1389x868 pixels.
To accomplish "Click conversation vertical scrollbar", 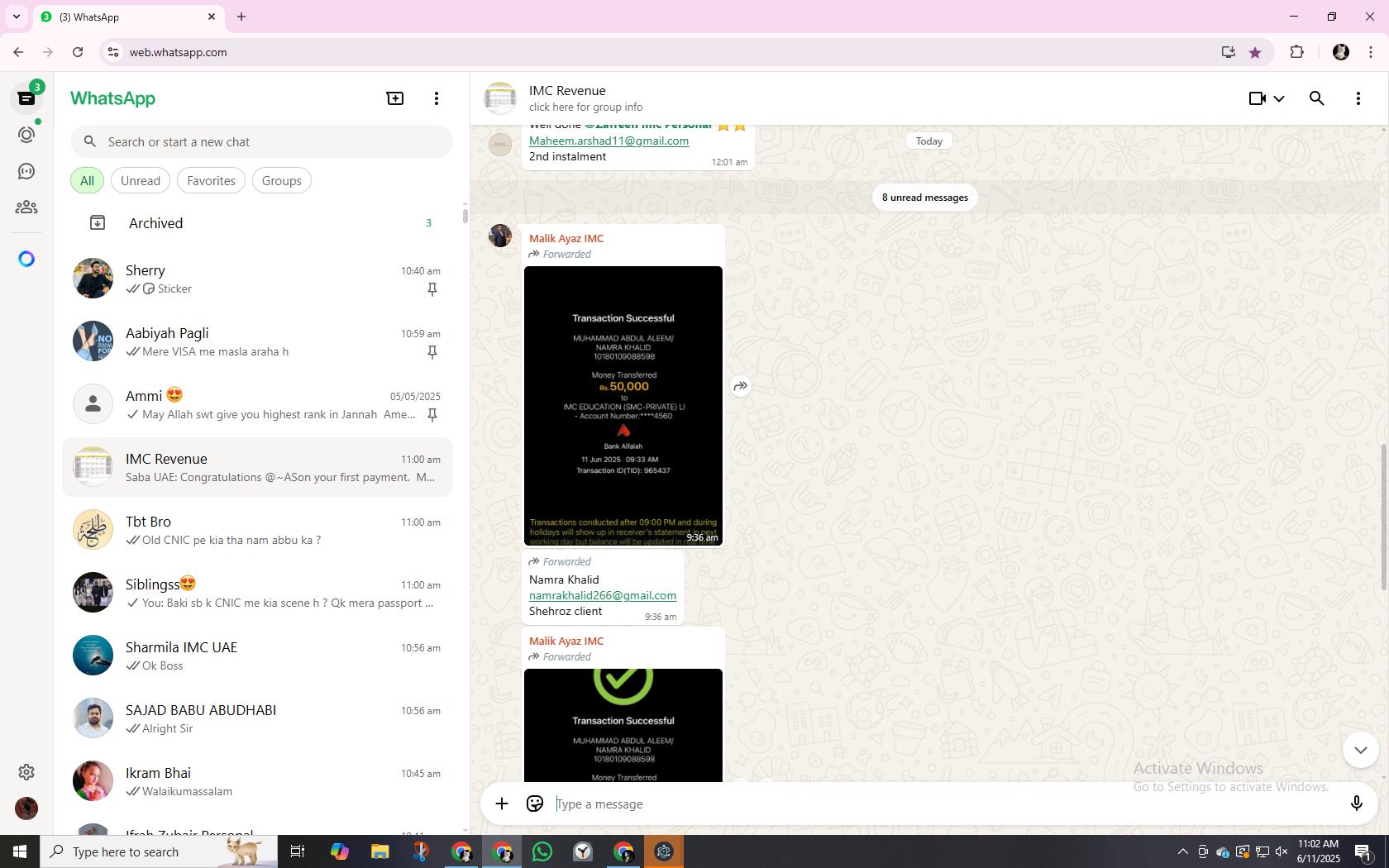I will pos(1383,517).
